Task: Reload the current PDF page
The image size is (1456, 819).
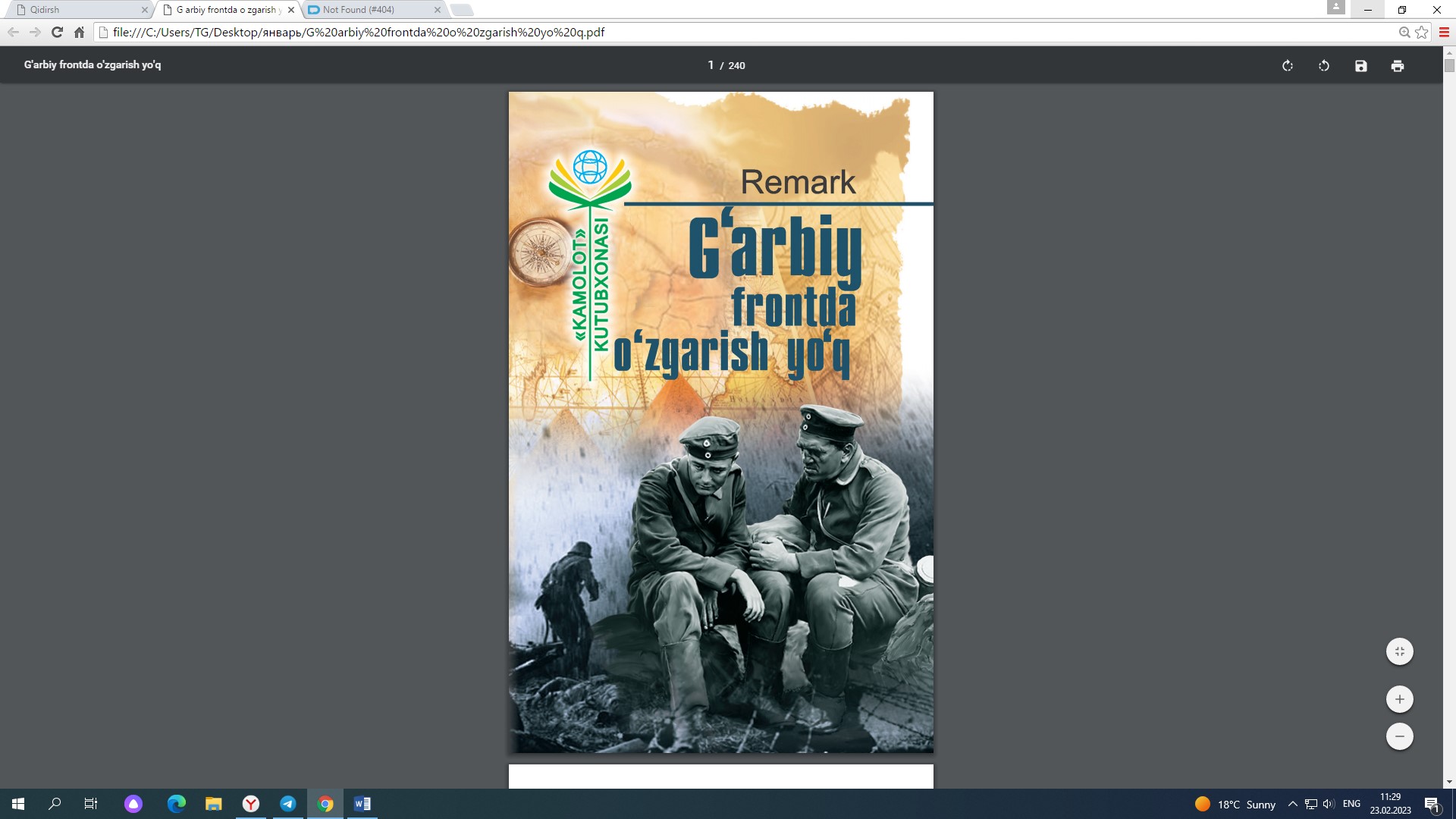Action: tap(56, 32)
